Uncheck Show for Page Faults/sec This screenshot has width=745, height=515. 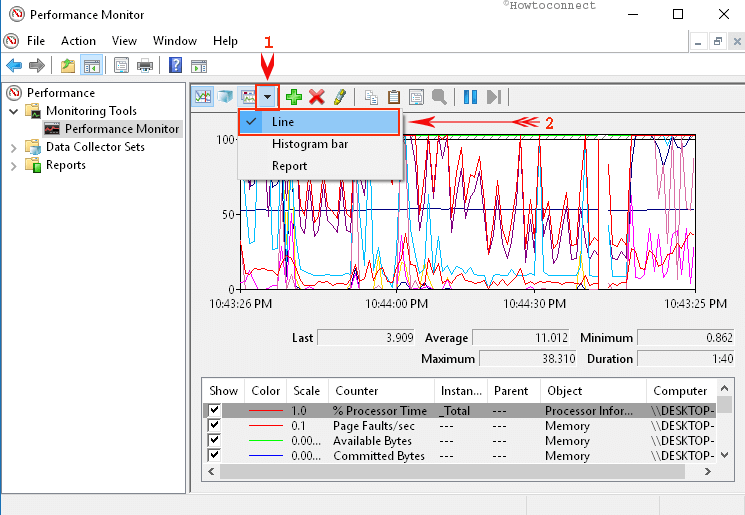(x=214, y=425)
